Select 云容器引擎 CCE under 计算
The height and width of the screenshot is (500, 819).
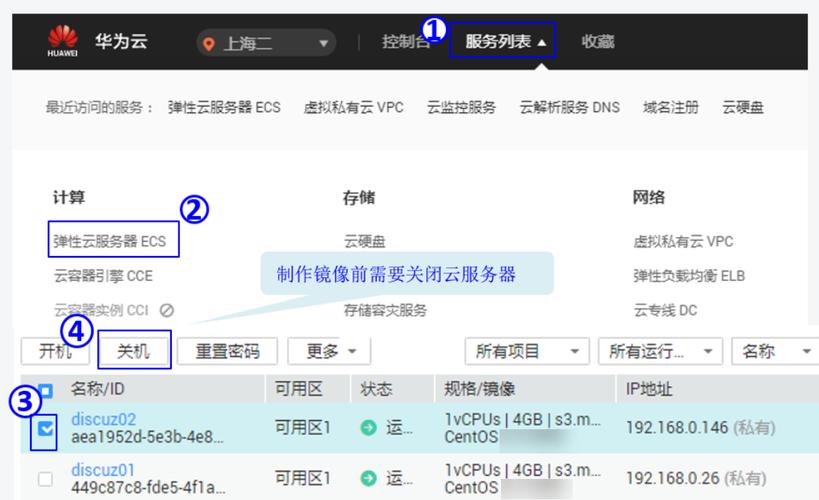(x=103, y=275)
